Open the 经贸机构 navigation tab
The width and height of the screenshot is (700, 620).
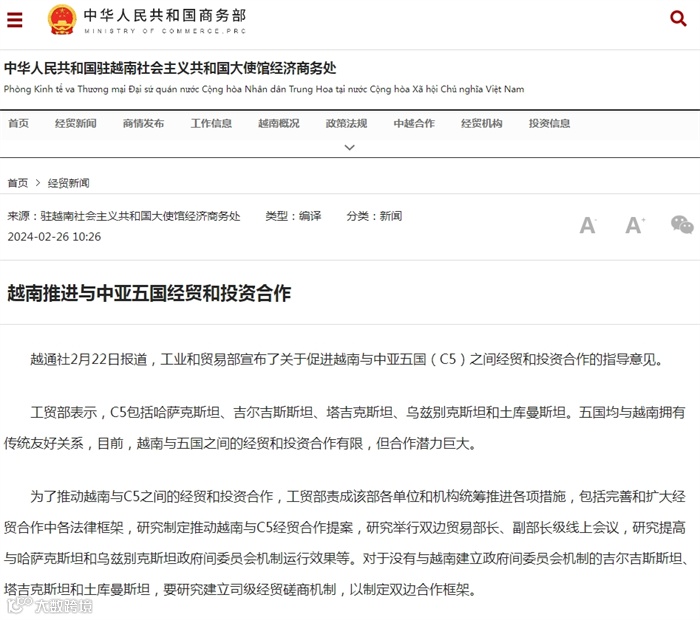[x=482, y=124]
